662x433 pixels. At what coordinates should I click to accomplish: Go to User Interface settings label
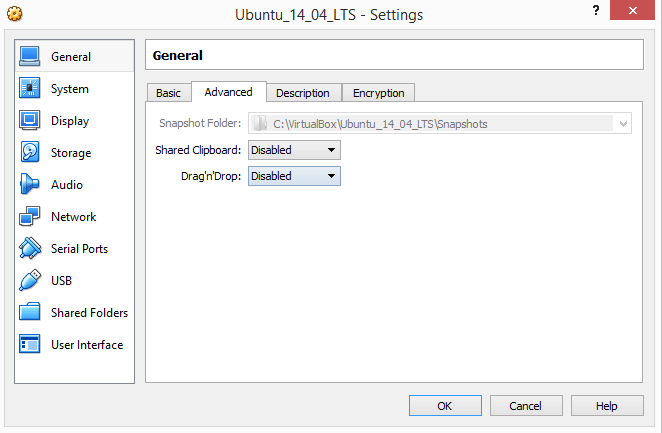click(87, 345)
